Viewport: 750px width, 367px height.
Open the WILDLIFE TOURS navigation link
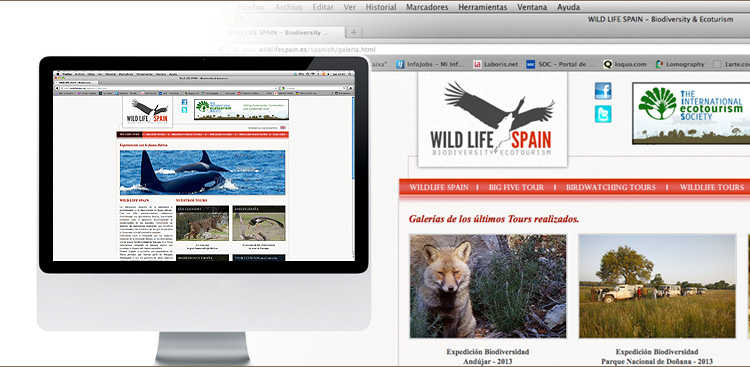(x=712, y=187)
